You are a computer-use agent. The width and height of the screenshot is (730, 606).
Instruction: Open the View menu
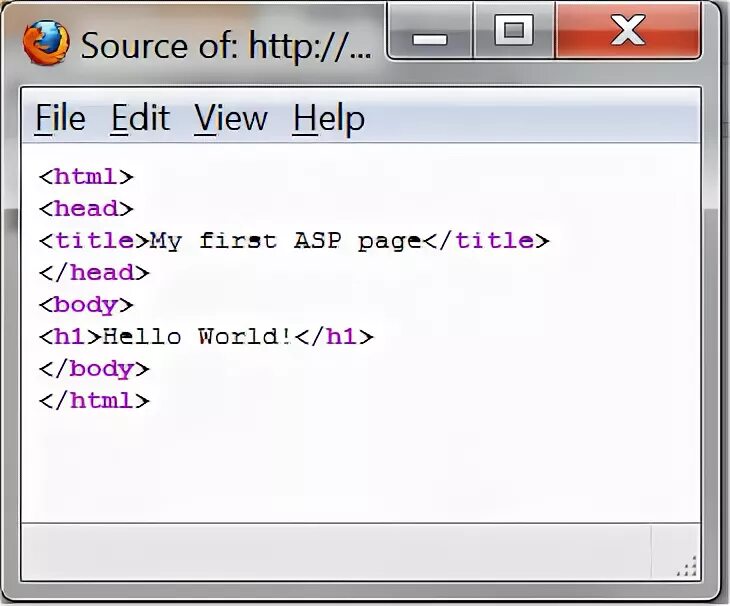pyautogui.click(x=231, y=118)
